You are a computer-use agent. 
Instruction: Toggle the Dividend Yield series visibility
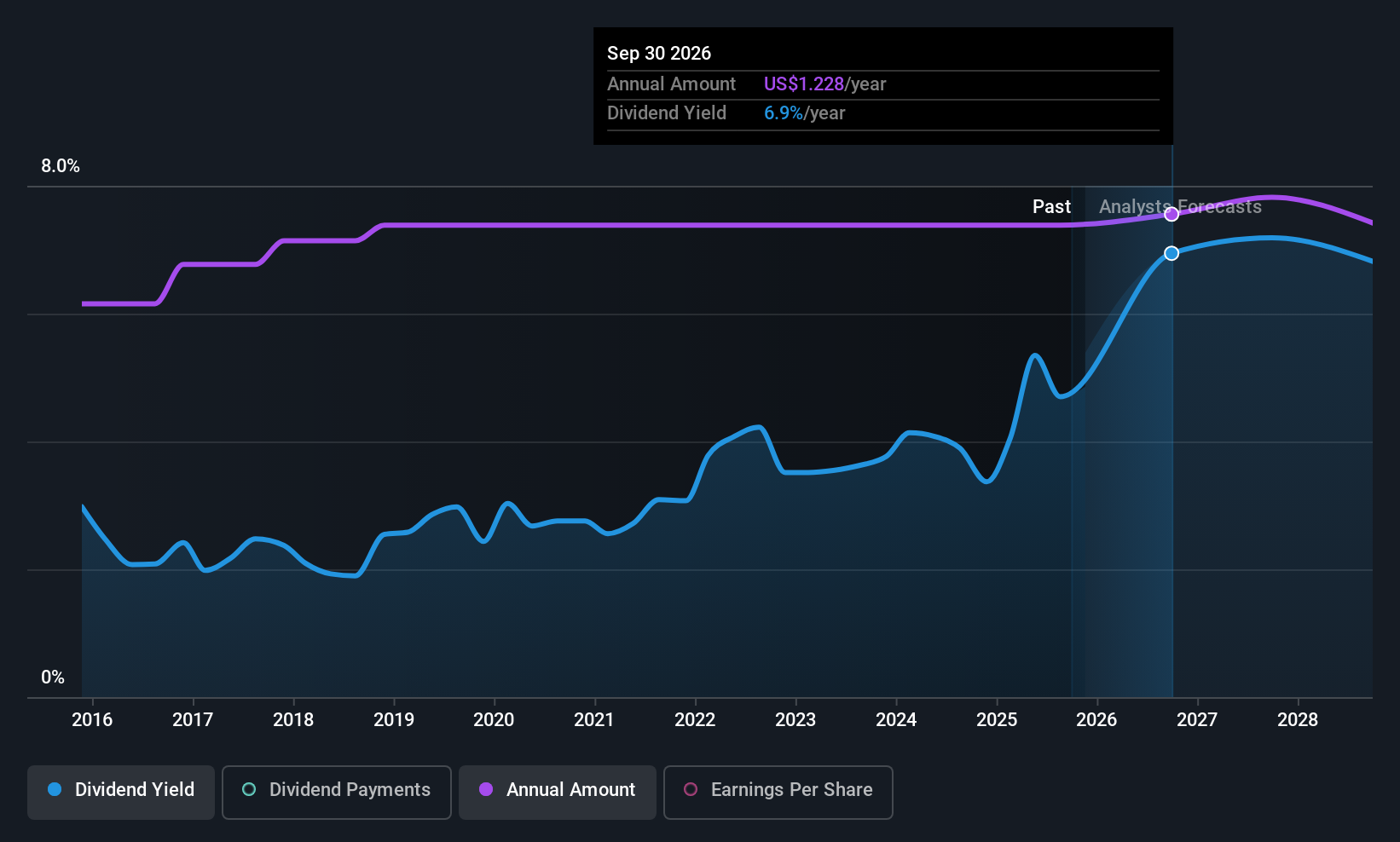click(x=120, y=792)
